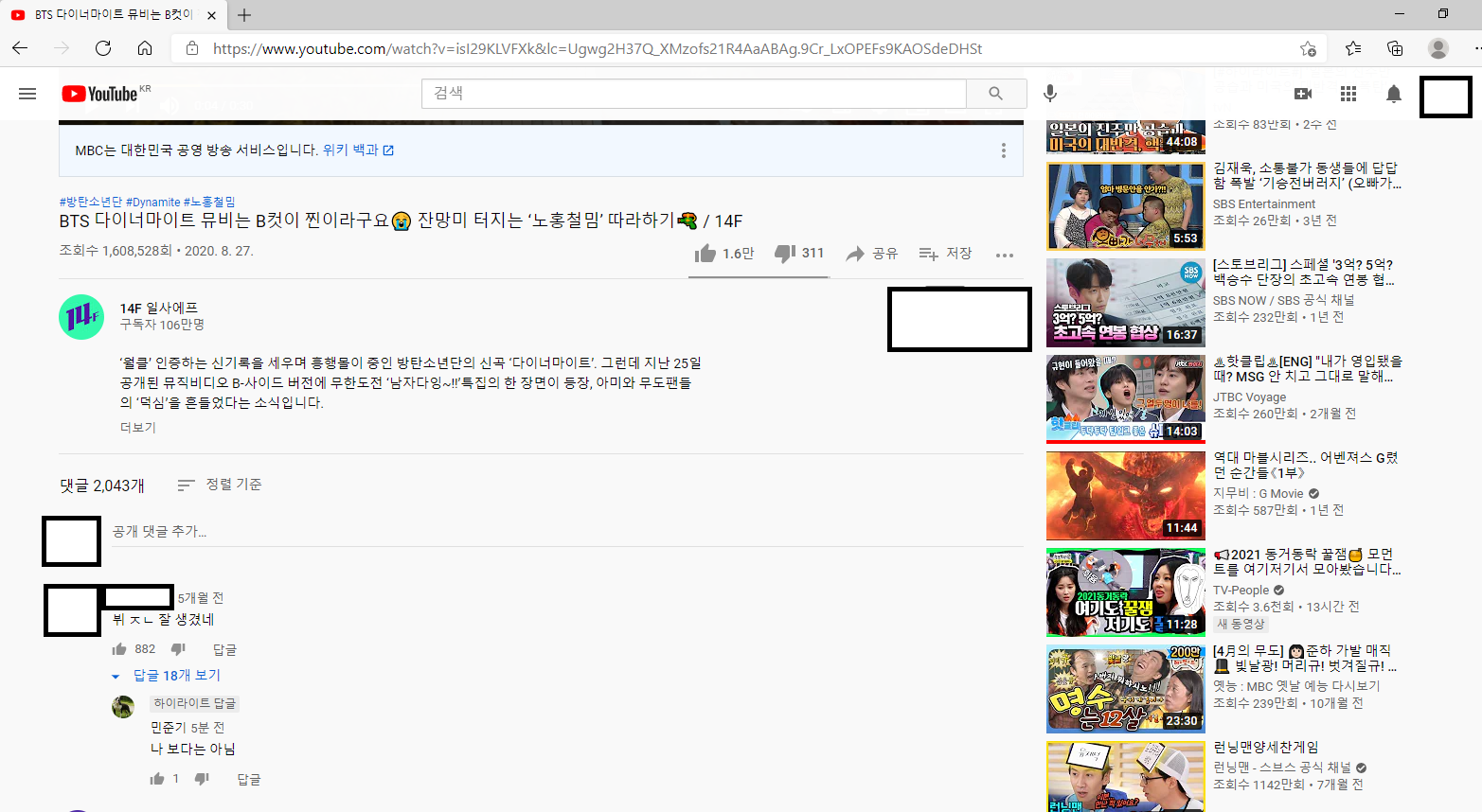
Task: Open hashtag #노홍철밈
Action: [x=209, y=202]
